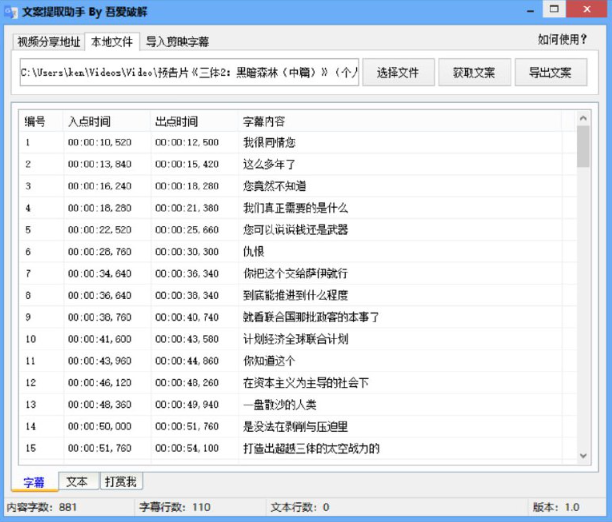Click the app icon in title bar
612x522 pixels.
(x=10, y=11)
